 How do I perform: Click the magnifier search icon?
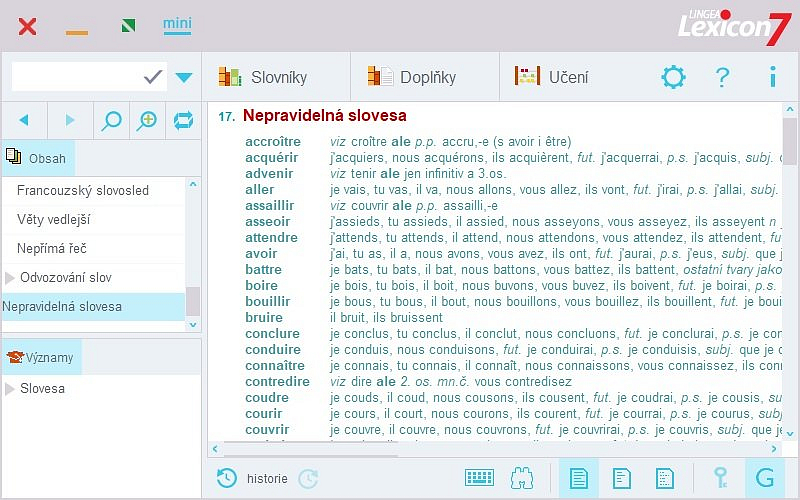(x=112, y=121)
